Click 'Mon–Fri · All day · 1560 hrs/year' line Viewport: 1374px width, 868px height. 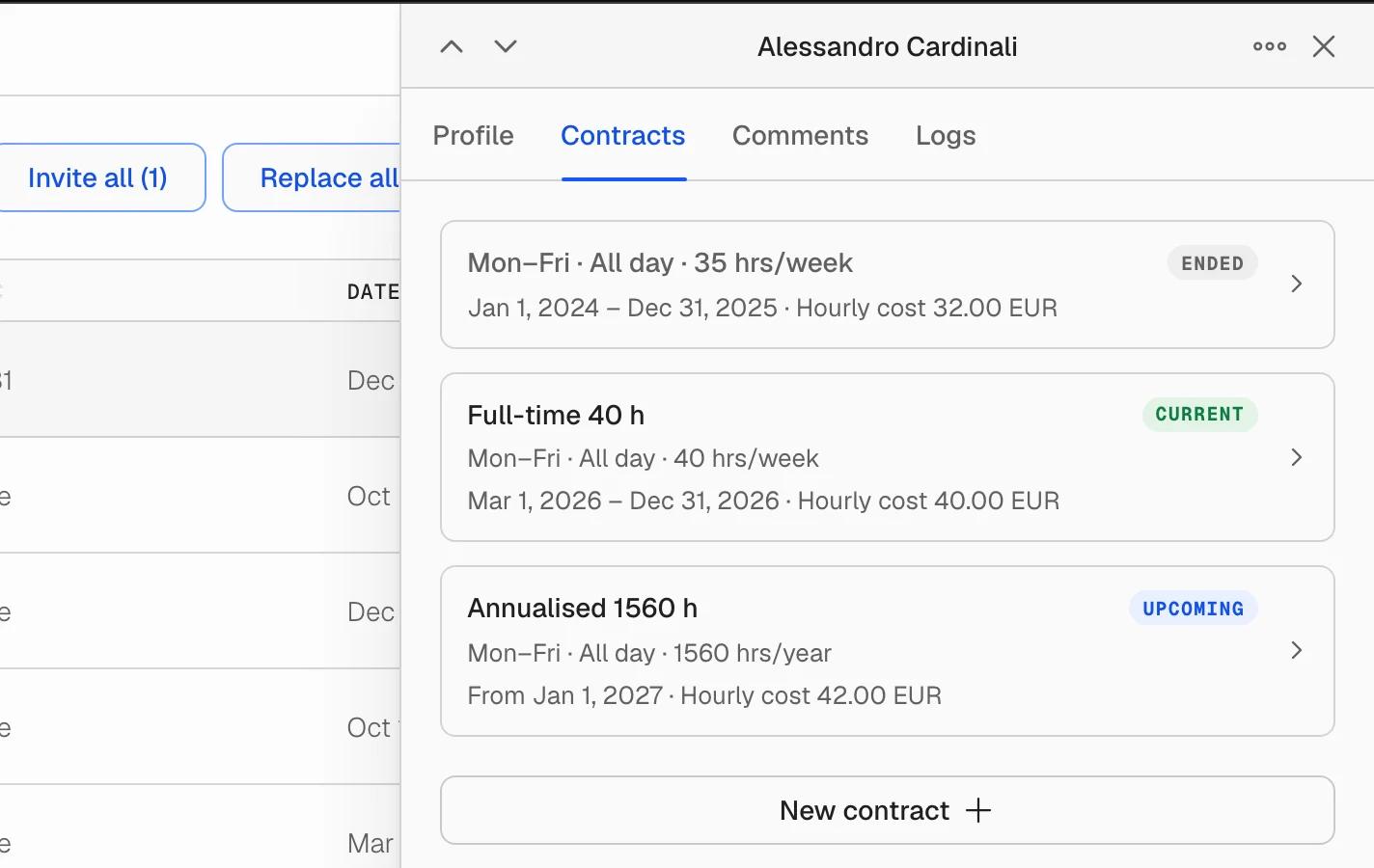pyautogui.click(x=649, y=653)
